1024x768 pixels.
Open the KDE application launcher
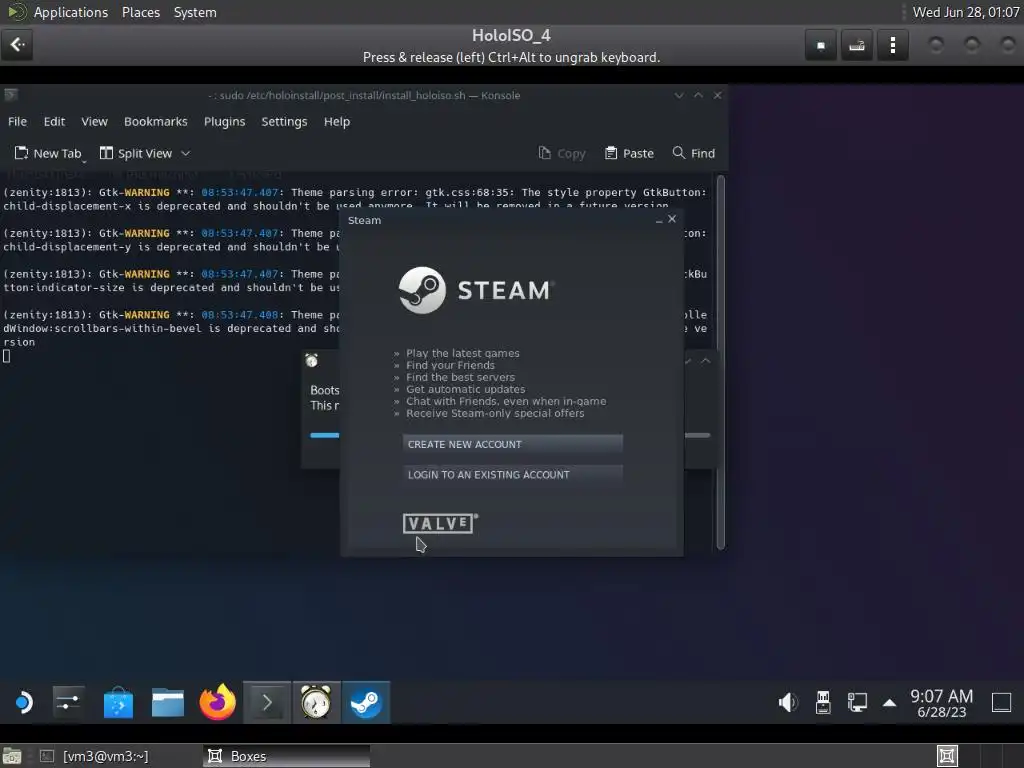24,703
